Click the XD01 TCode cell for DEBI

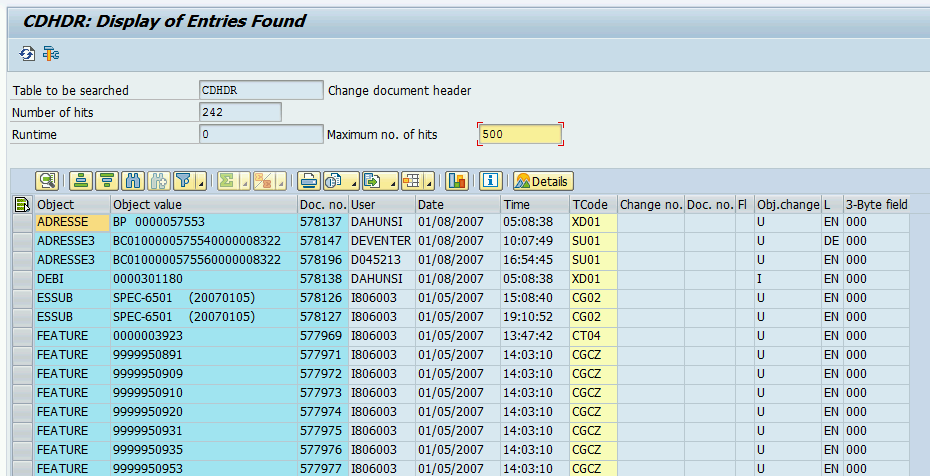tap(592, 279)
